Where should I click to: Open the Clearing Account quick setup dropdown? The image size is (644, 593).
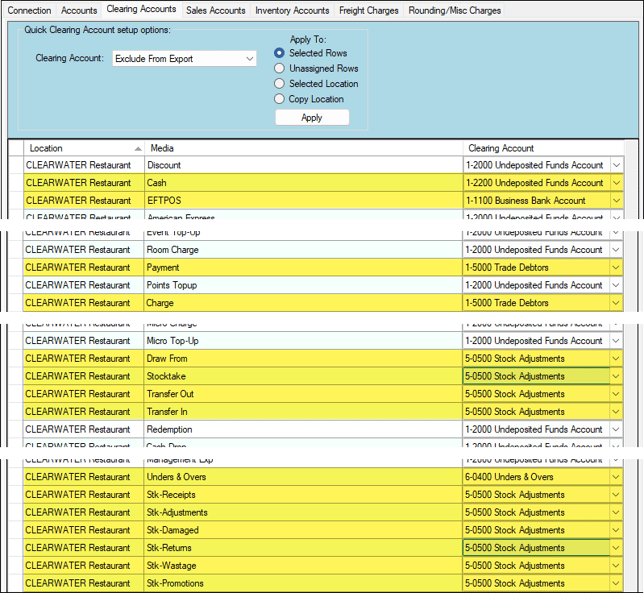click(184, 59)
